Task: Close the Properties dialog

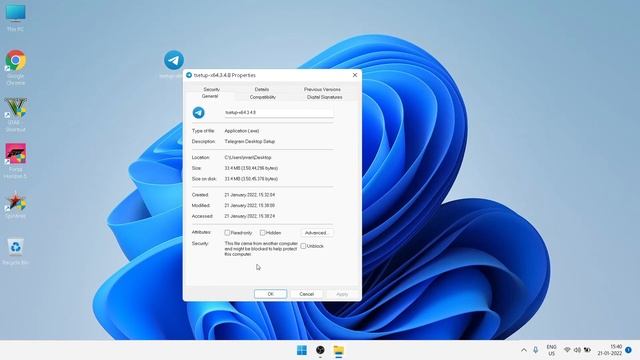Action: pos(355,75)
